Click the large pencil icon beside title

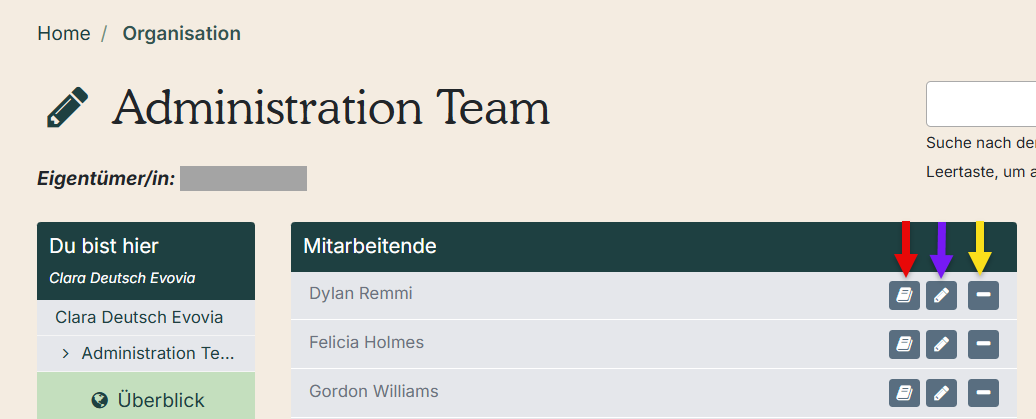click(67, 107)
